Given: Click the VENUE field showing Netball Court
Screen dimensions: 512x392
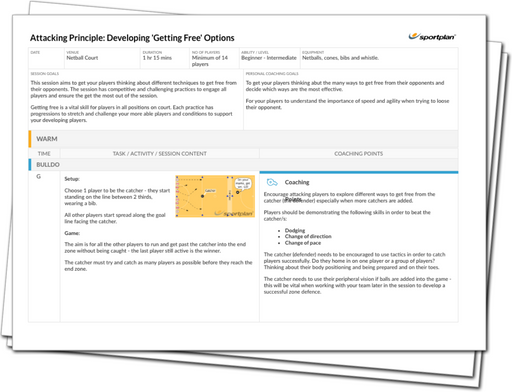Looking at the screenshot, I should point(102,58).
